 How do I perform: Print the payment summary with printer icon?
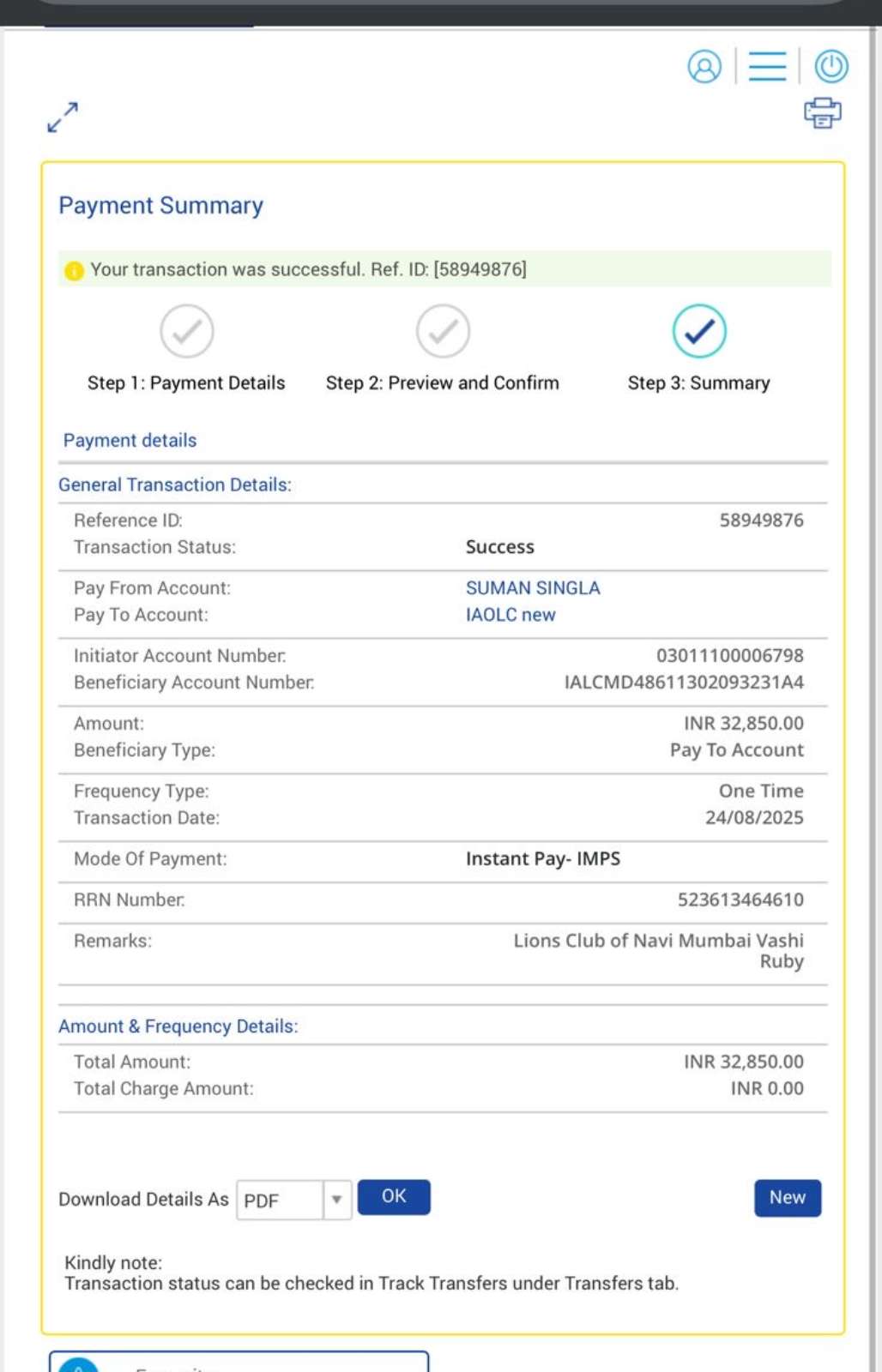822,112
